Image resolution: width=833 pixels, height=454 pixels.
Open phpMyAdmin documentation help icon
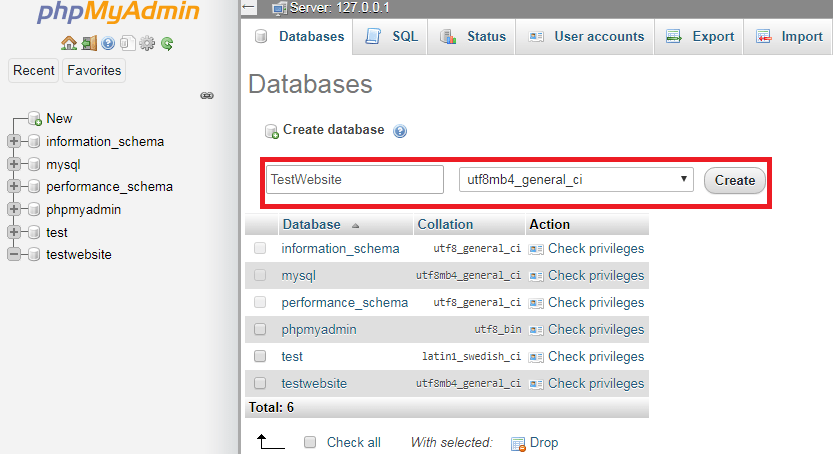[108, 43]
